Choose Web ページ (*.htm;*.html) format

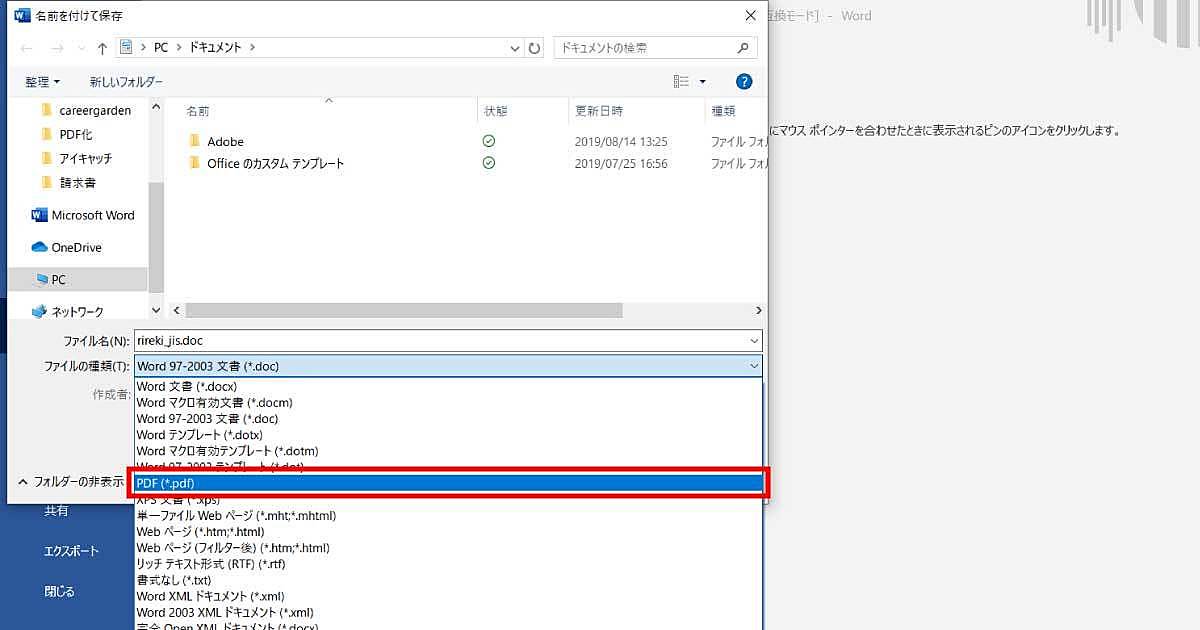[x=448, y=532]
